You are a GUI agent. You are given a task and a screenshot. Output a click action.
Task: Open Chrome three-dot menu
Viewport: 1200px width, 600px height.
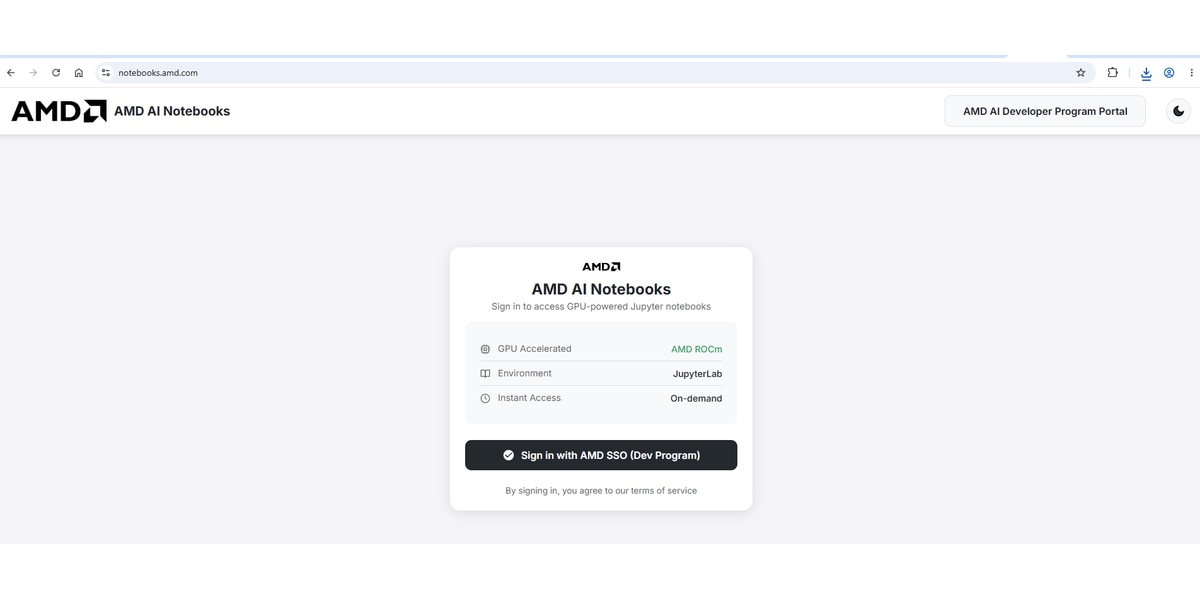point(1191,73)
